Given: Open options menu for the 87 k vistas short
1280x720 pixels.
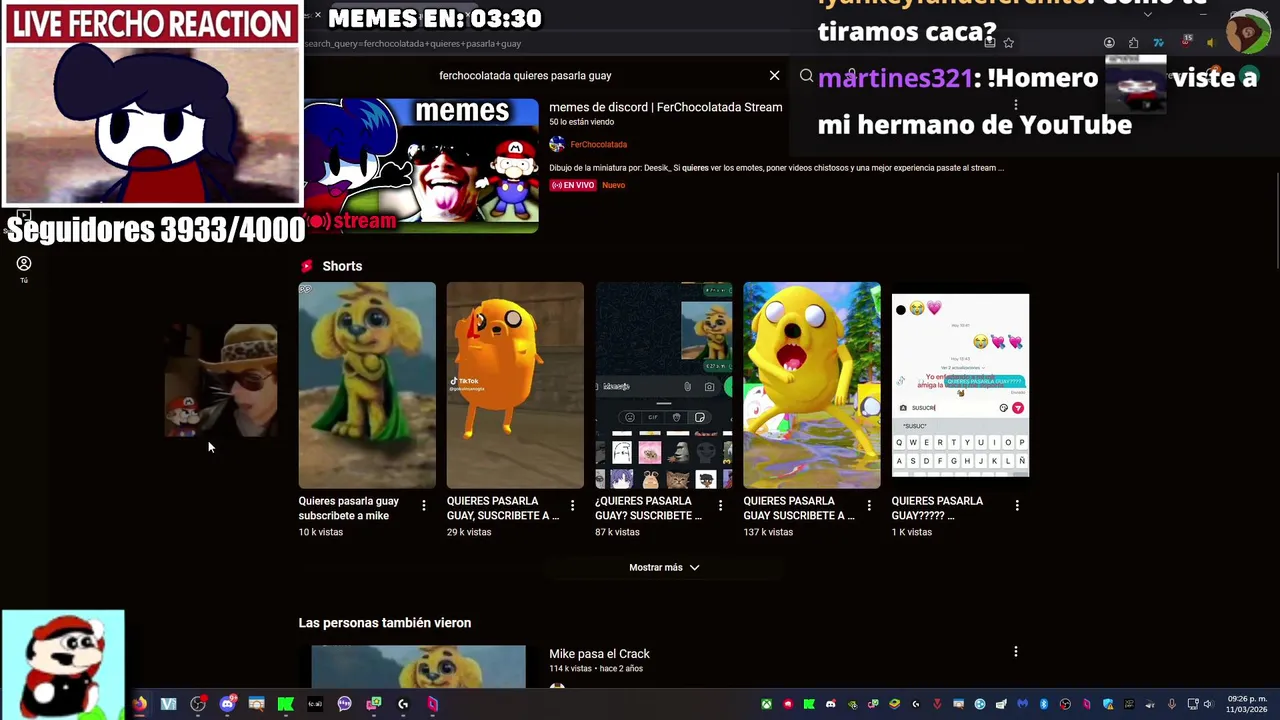Looking at the screenshot, I should pos(720,506).
